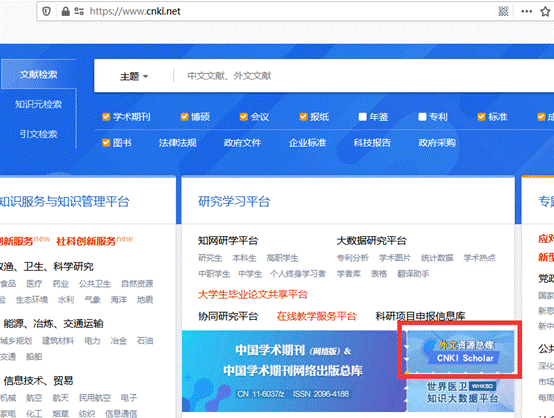Click the 生态环境 category link
This screenshot has height=418, width=554.
click(x=32, y=300)
